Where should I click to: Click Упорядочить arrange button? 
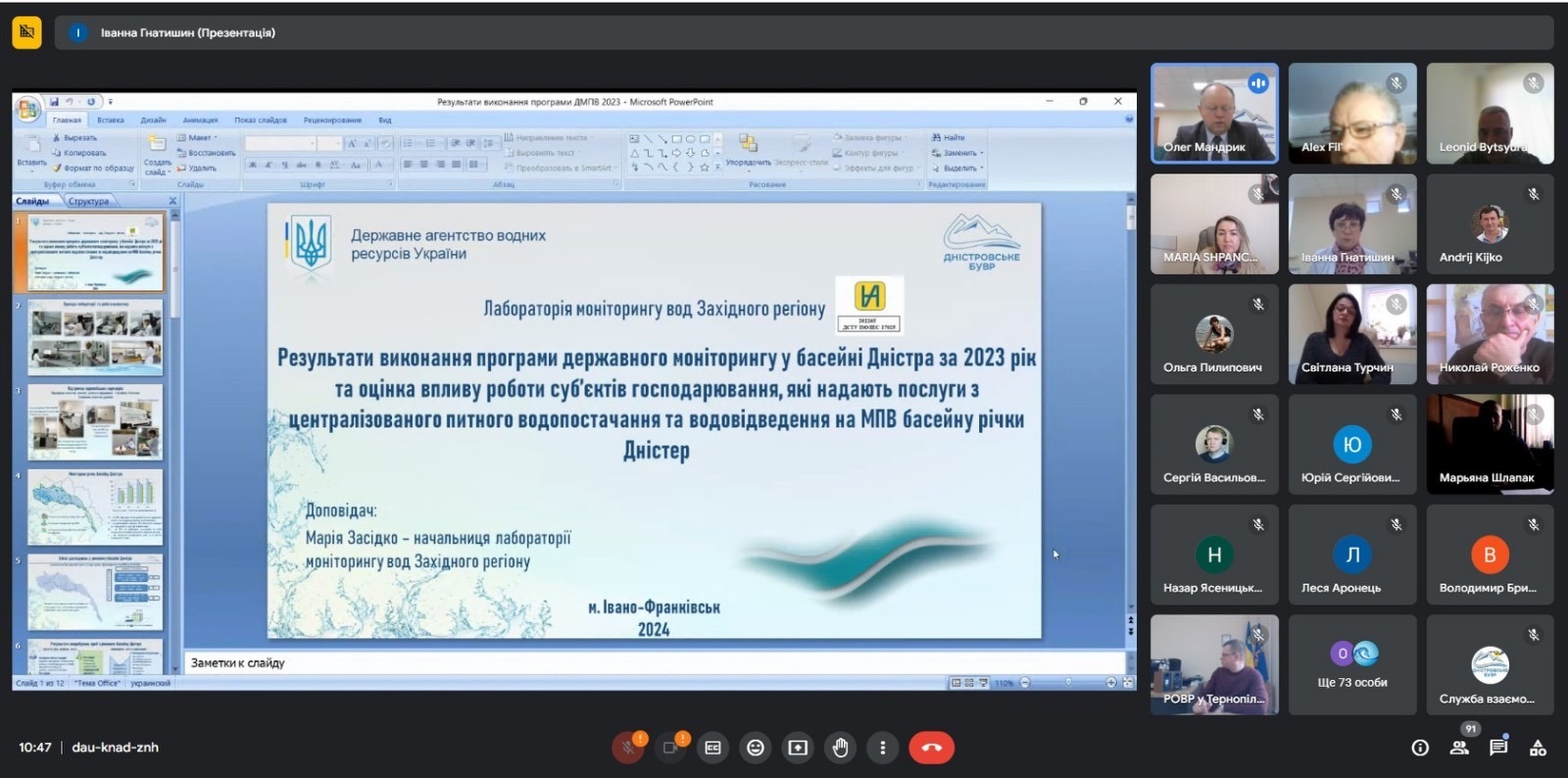pyautogui.click(x=748, y=151)
